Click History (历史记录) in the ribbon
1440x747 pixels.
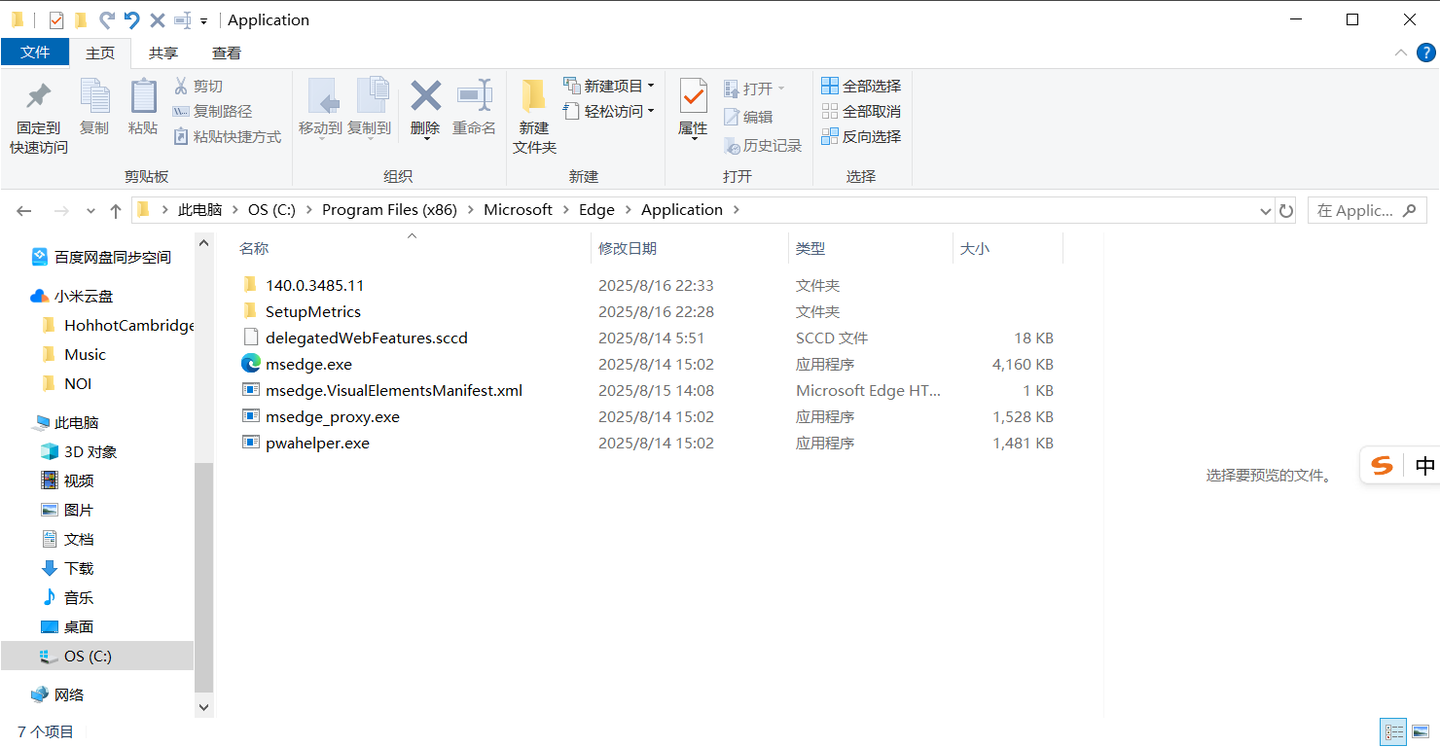point(763,146)
